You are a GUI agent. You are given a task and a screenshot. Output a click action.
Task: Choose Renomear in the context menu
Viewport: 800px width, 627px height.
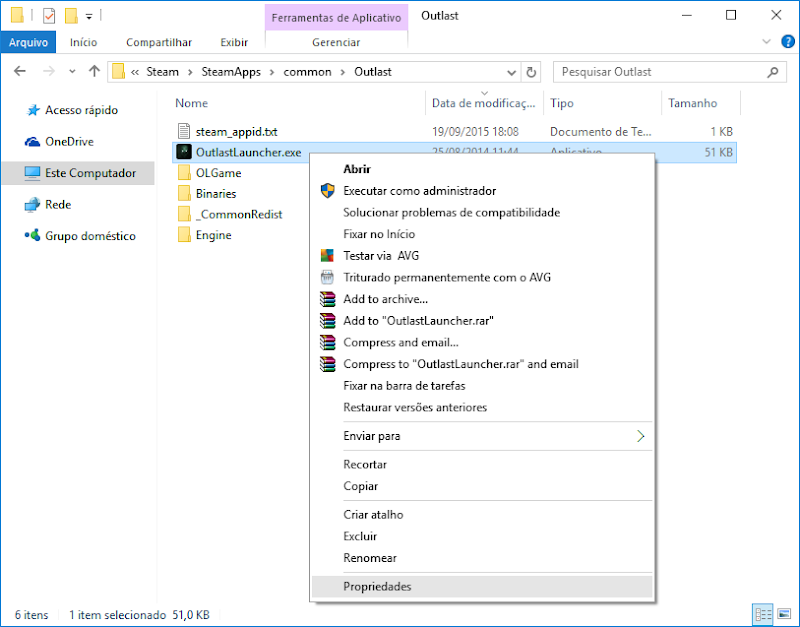pos(482,558)
